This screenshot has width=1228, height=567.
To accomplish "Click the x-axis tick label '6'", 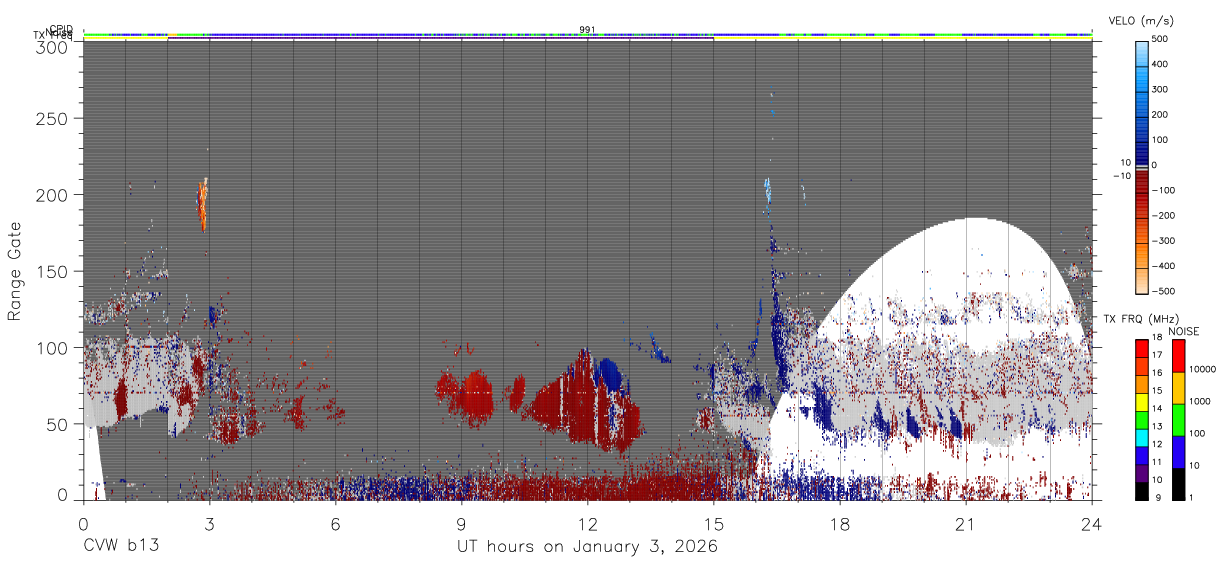I will click(335, 524).
